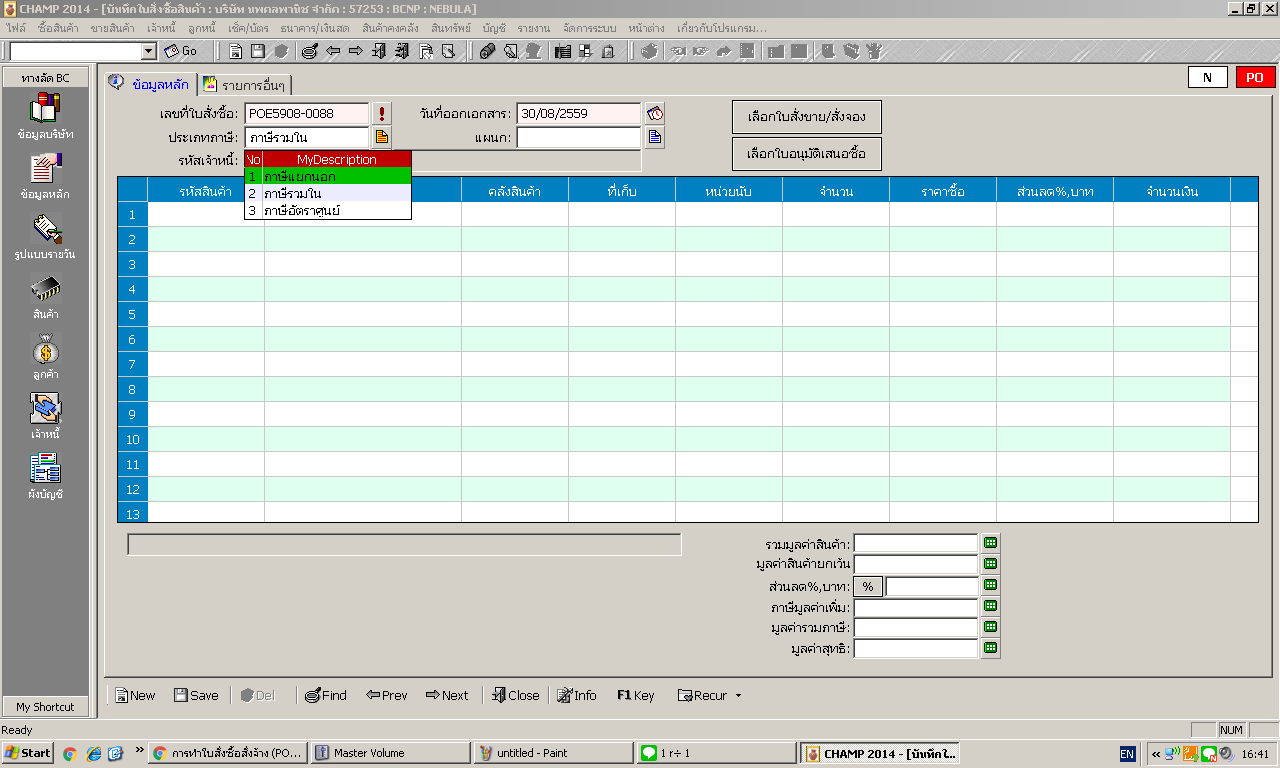Click Save in the bottom toolbar
This screenshot has width=1280, height=768.
[195, 696]
